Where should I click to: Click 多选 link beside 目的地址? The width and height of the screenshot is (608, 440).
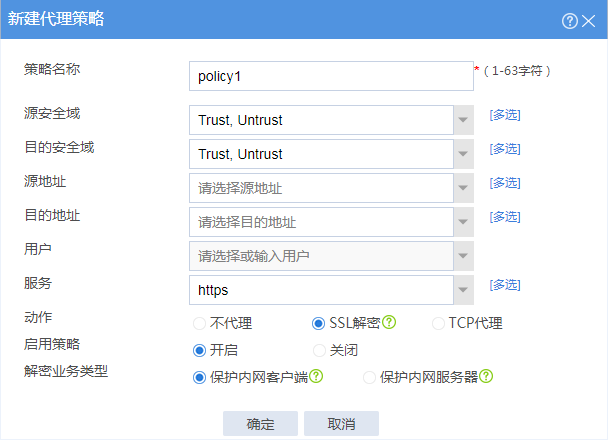coord(505,217)
